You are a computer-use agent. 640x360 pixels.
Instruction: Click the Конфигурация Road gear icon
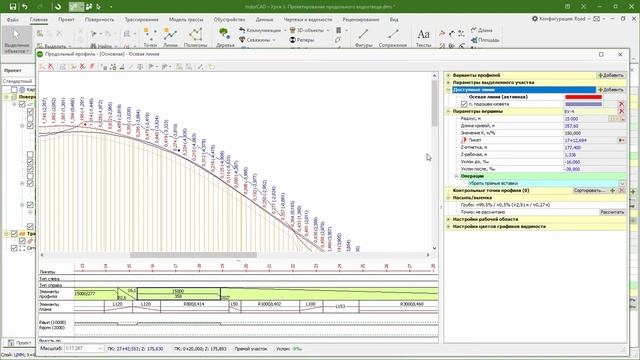point(535,19)
